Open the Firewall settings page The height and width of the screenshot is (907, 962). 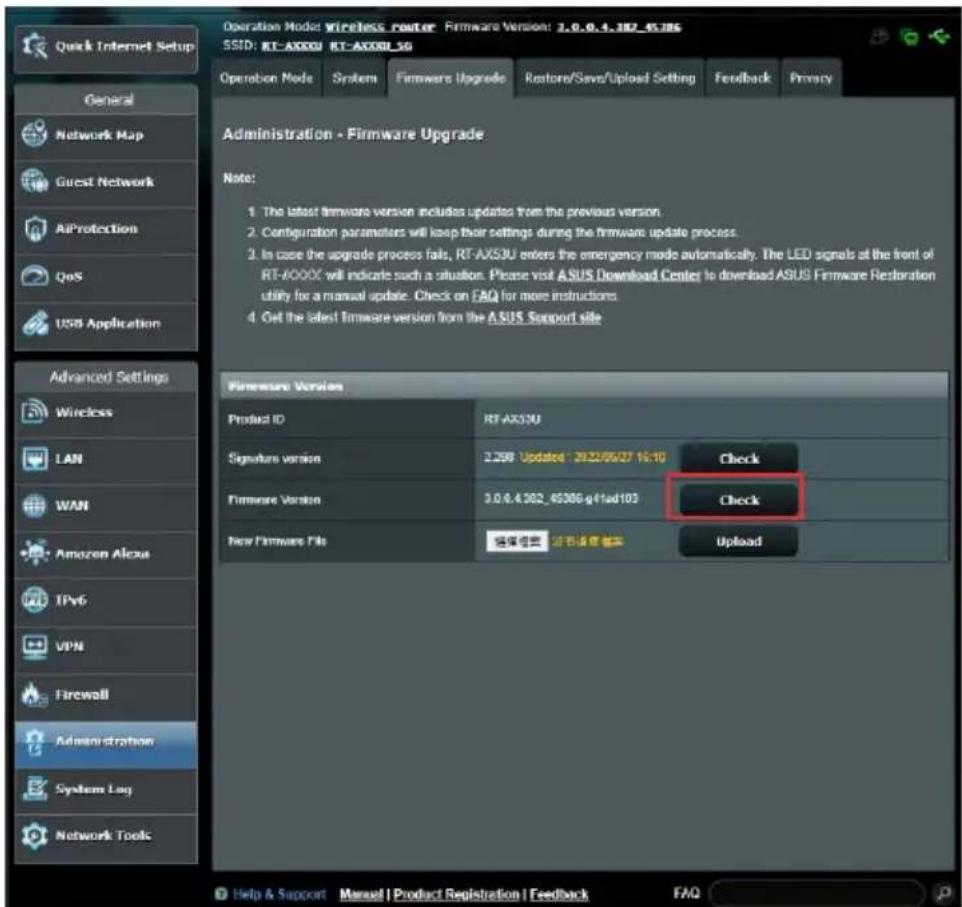point(106,695)
